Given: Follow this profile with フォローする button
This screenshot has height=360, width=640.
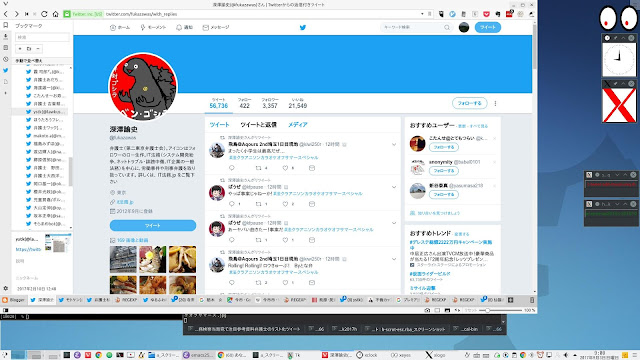Looking at the screenshot, I should coord(469,103).
